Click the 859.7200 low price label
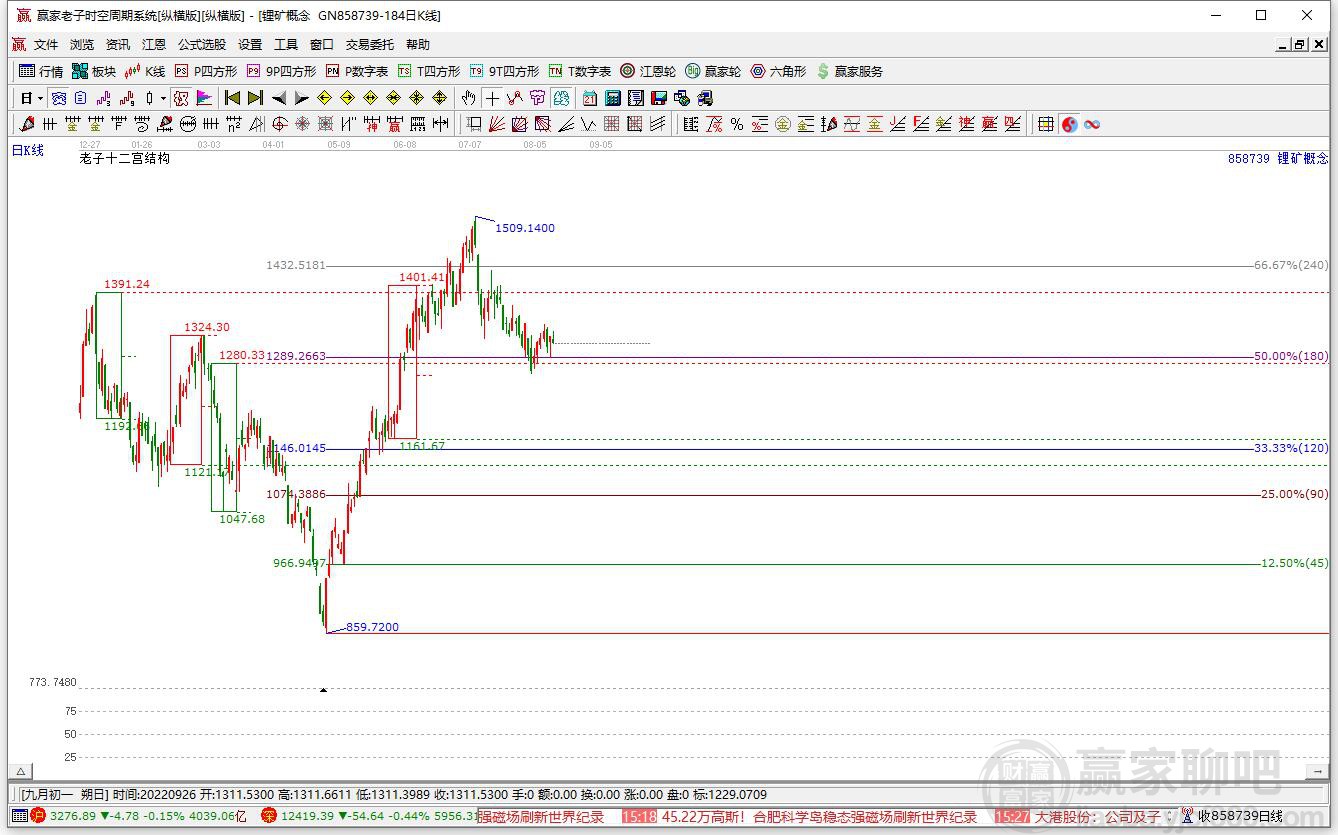This screenshot has width=1338, height=835. (372, 627)
